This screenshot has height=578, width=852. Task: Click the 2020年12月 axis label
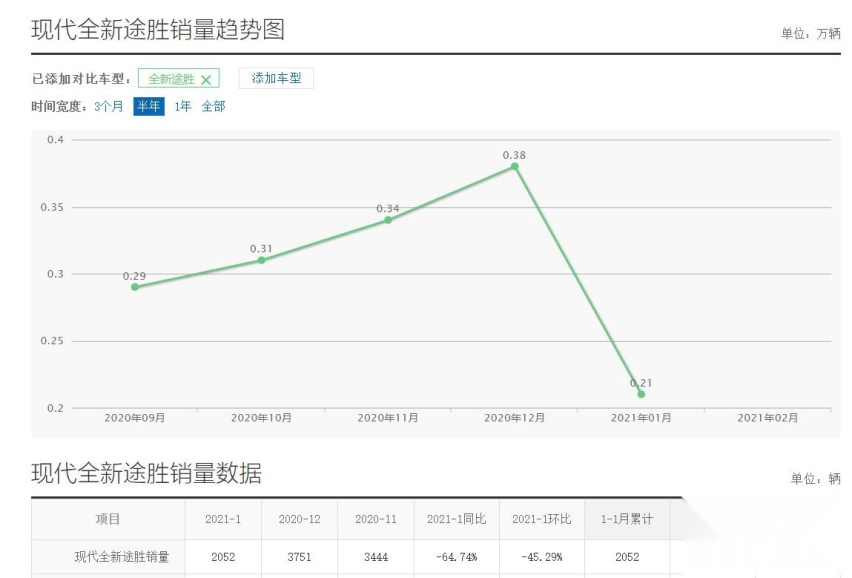515,418
